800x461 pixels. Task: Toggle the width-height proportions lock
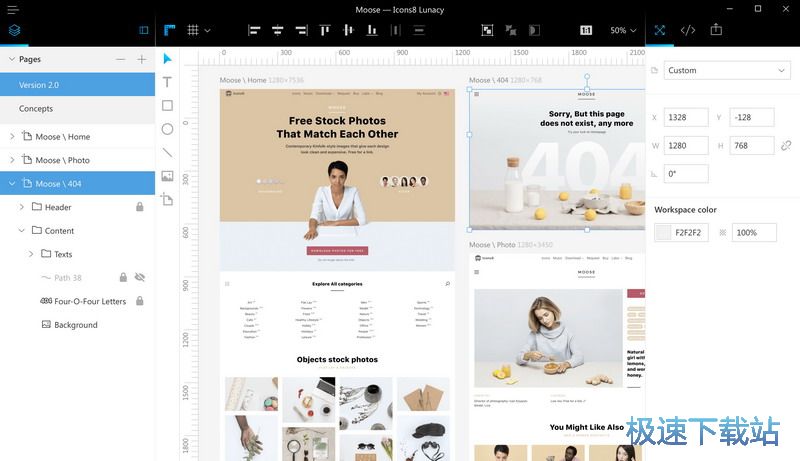(785, 146)
